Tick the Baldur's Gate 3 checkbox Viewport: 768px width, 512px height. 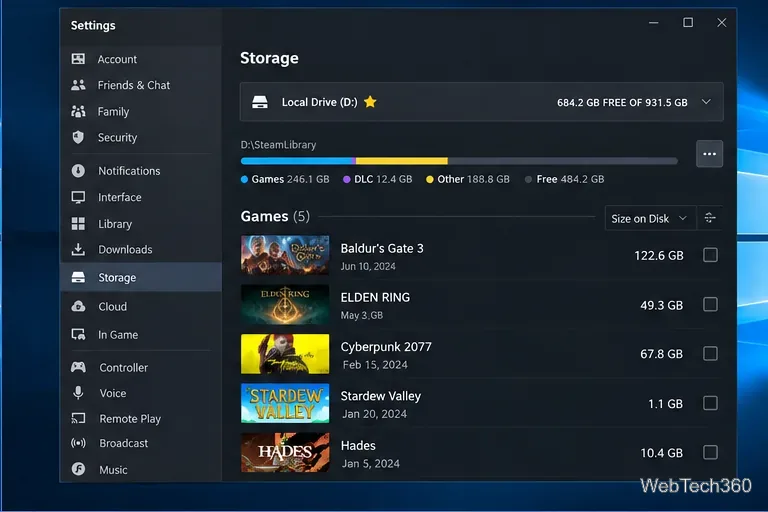[710, 255]
